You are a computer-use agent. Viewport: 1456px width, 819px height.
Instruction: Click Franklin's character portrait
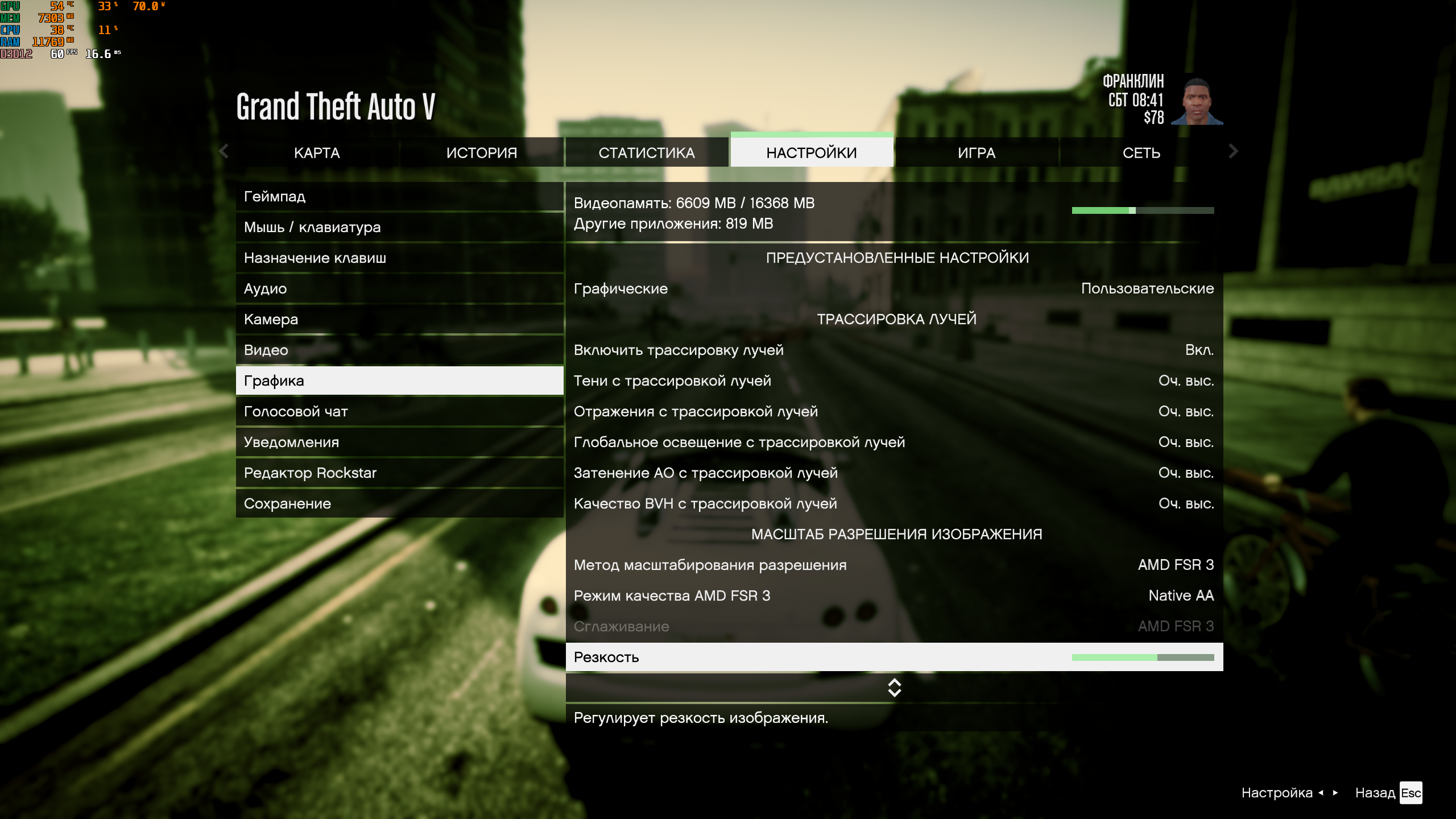pyautogui.click(x=1197, y=99)
